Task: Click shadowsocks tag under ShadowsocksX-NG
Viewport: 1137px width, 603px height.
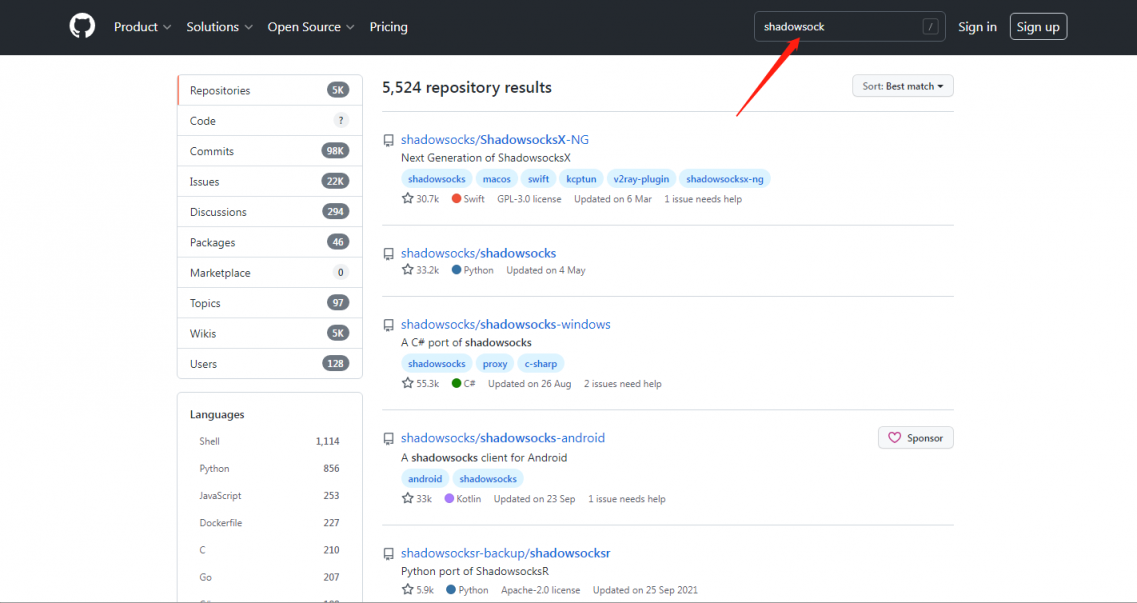Action: (x=437, y=179)
